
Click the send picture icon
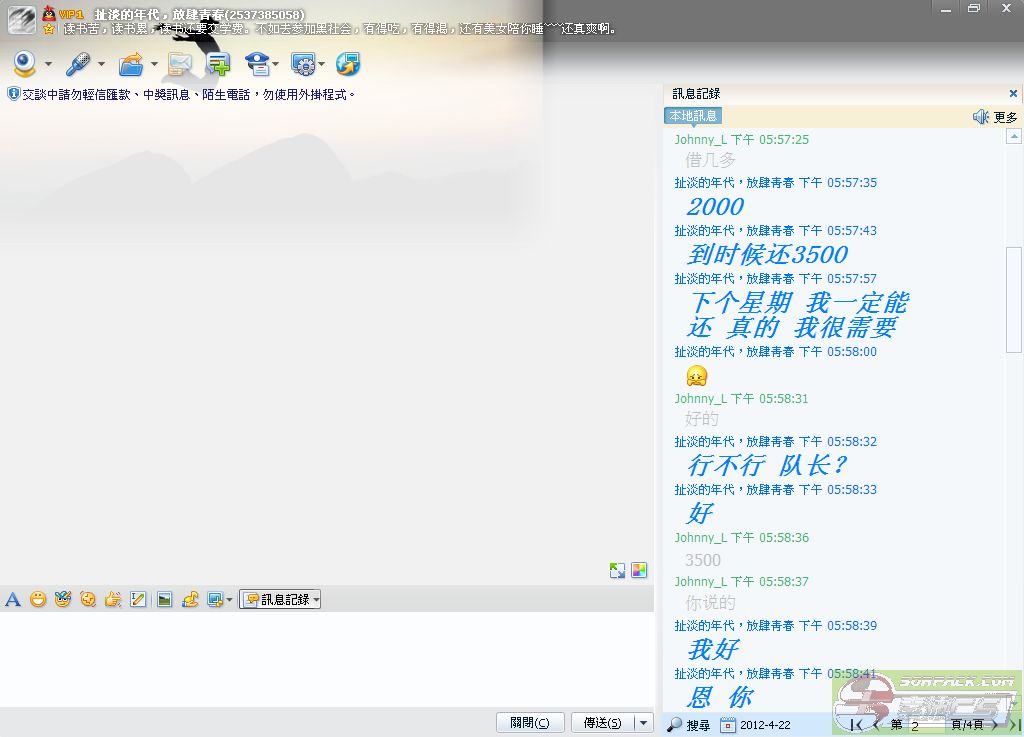pos(164,600)
